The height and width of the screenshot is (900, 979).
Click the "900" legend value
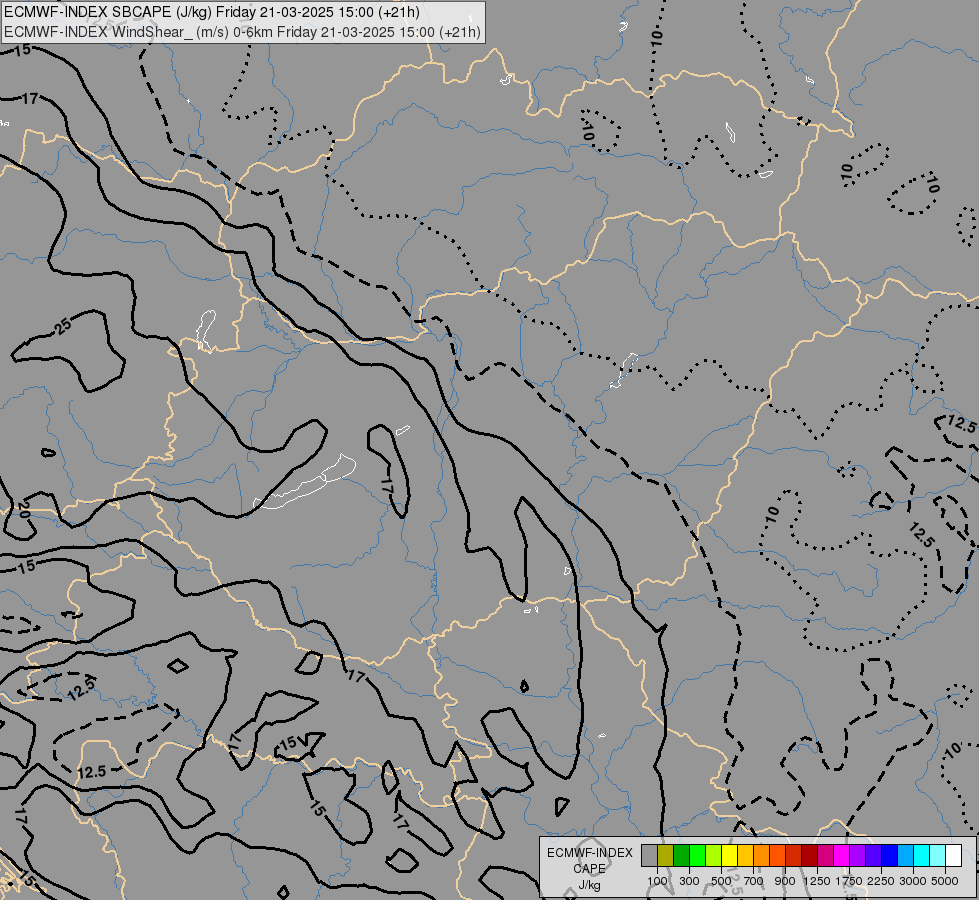785,881
